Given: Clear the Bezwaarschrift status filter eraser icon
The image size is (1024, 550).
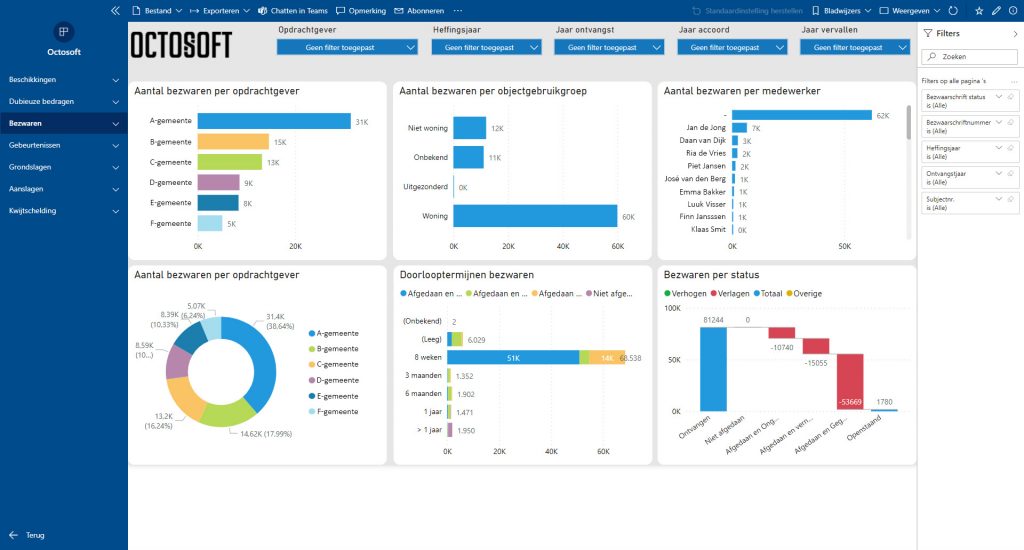Looking at the screenshot, I should click(x=1010, y=97).
